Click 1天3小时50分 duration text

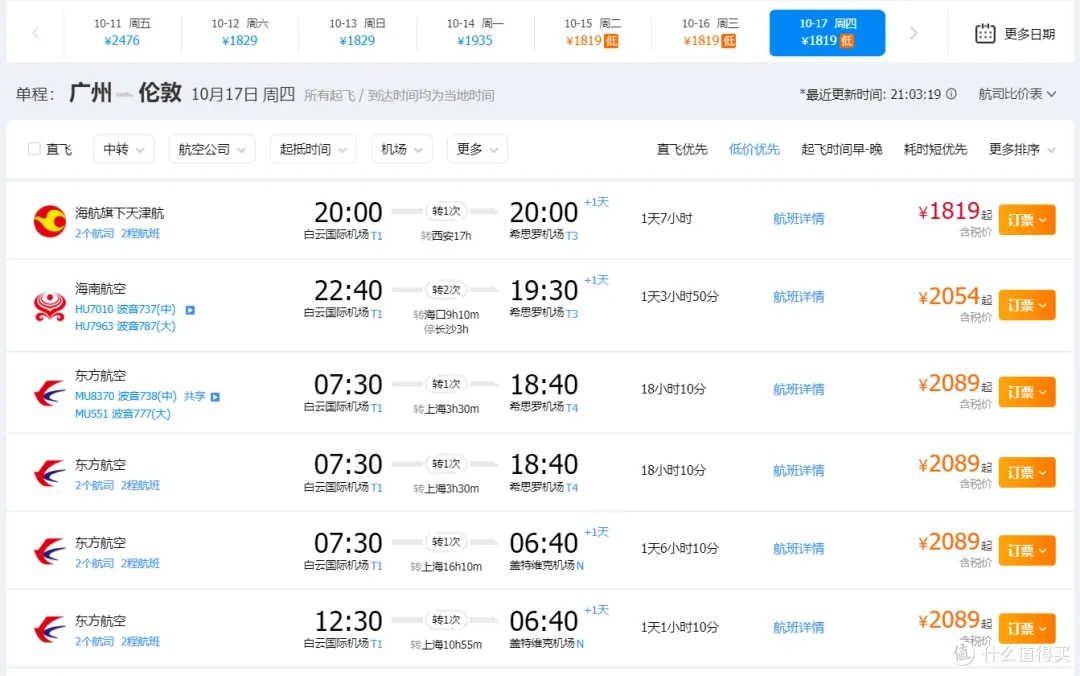point(679,297)
